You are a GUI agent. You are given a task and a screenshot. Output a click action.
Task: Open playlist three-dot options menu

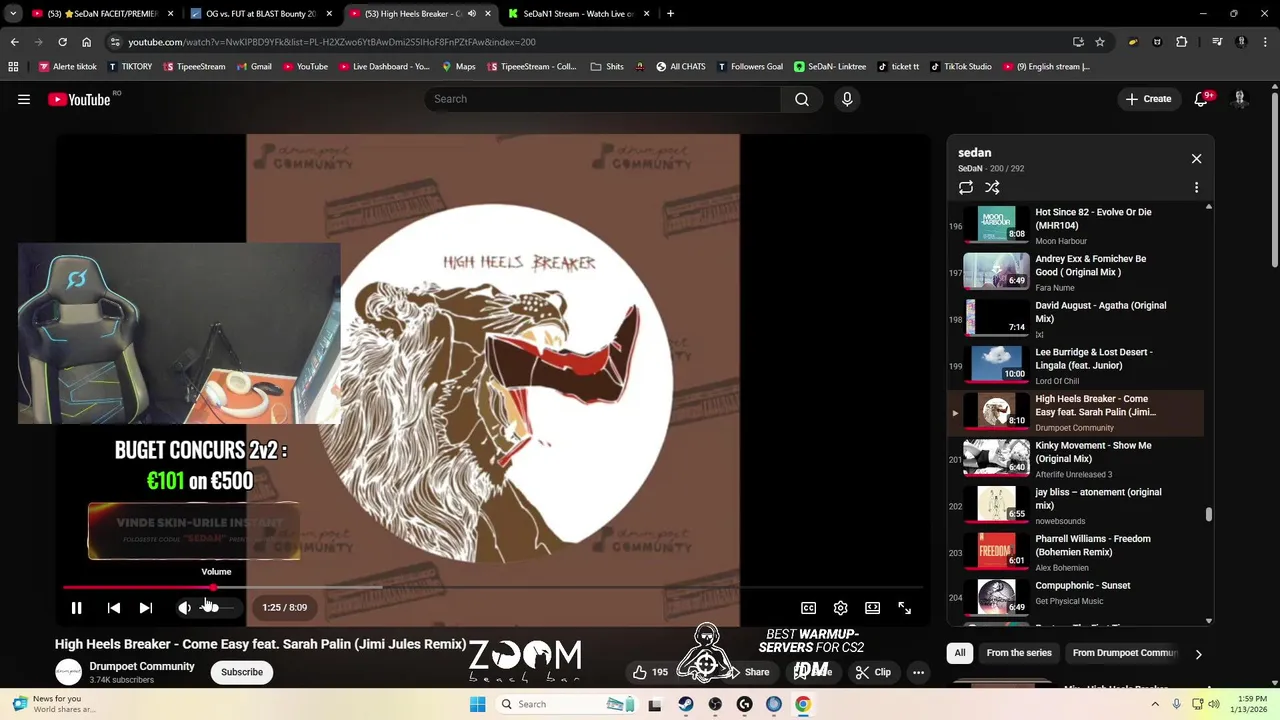tap(1196, 187)
